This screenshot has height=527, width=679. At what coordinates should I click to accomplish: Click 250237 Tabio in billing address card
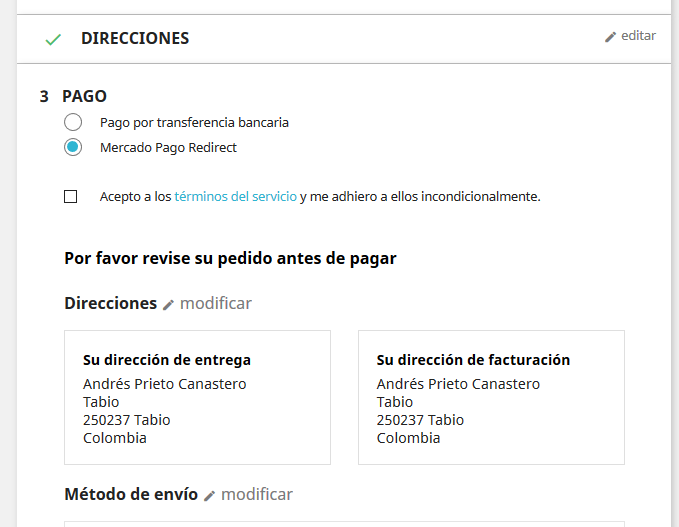point(420,420)
